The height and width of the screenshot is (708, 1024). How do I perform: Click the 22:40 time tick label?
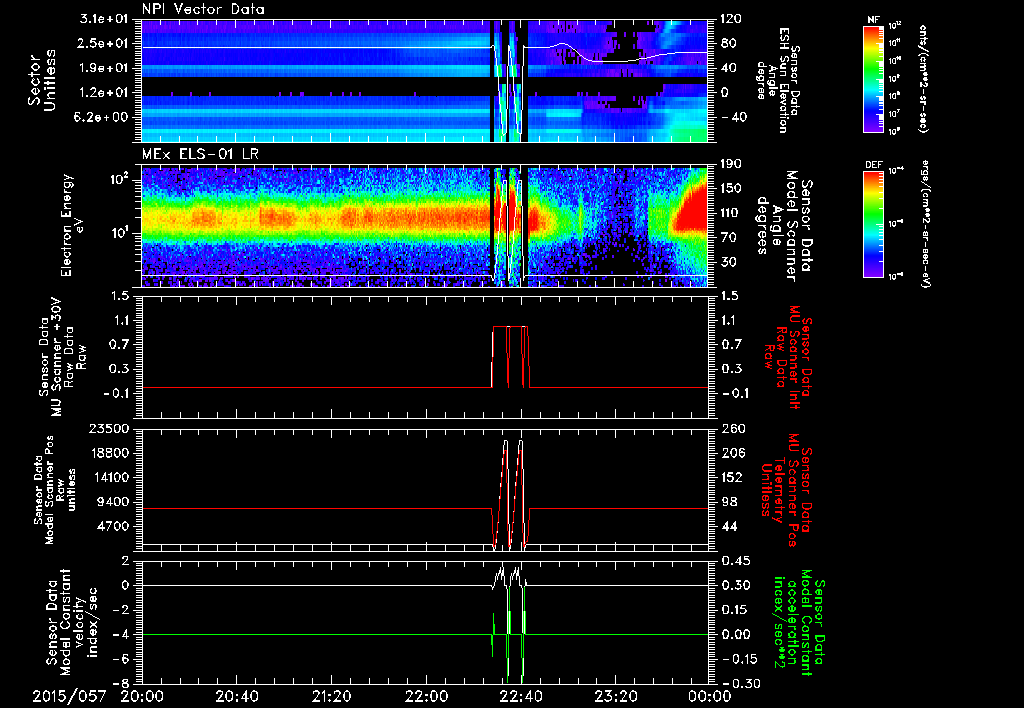(520, 696)
